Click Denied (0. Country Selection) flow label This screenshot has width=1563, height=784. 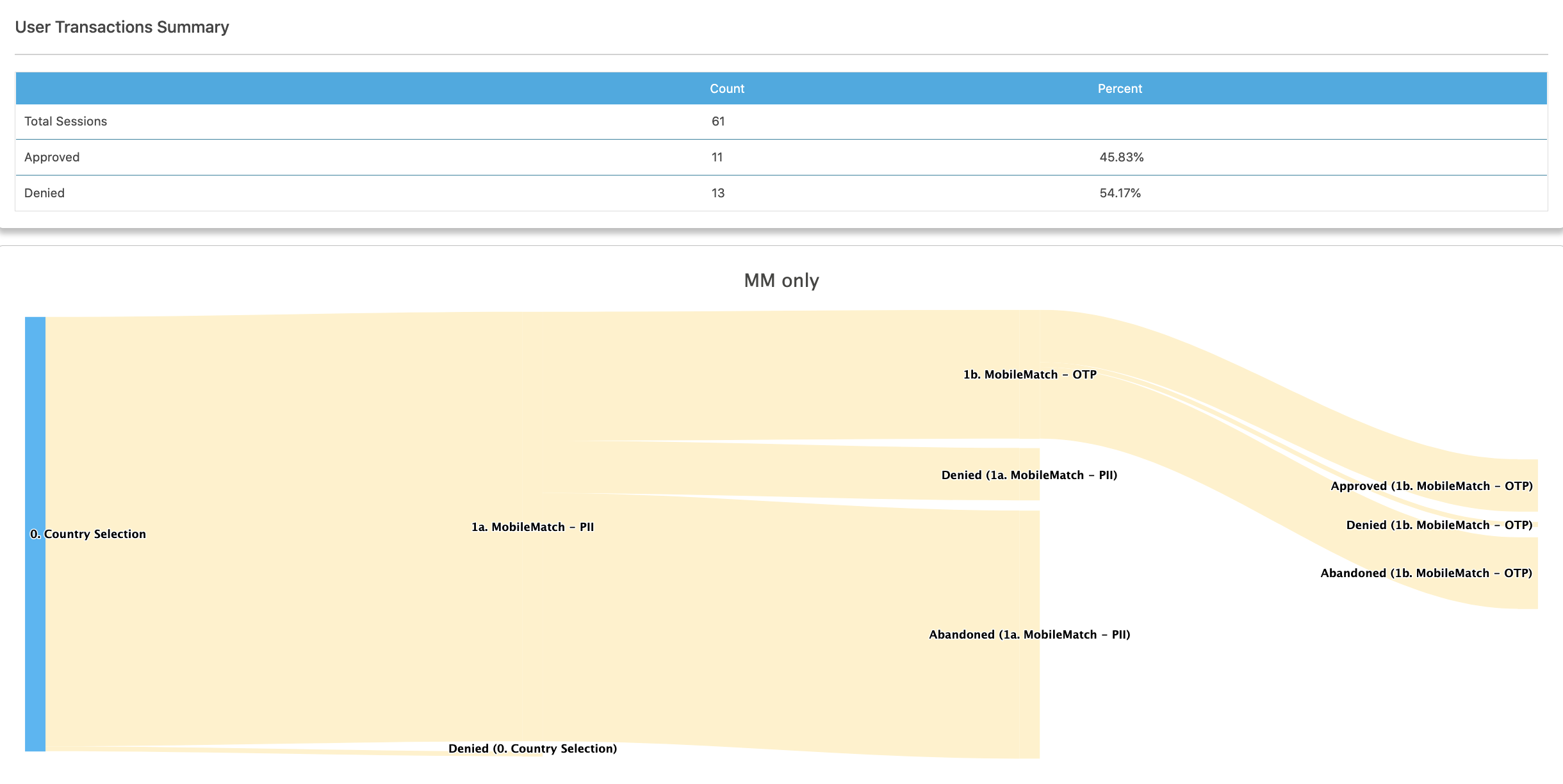[x=532, y=748]
